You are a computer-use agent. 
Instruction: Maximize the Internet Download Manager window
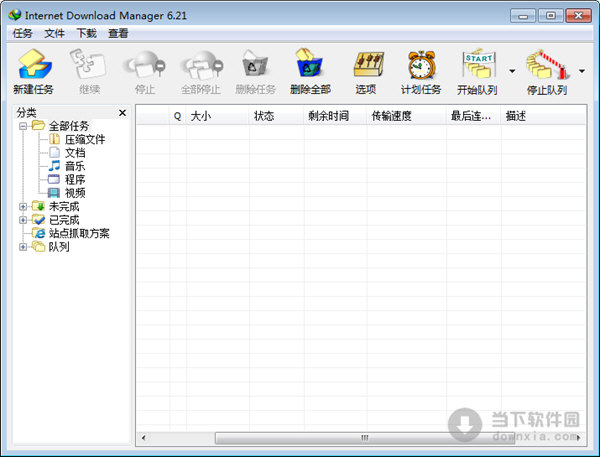coord(551,16)
